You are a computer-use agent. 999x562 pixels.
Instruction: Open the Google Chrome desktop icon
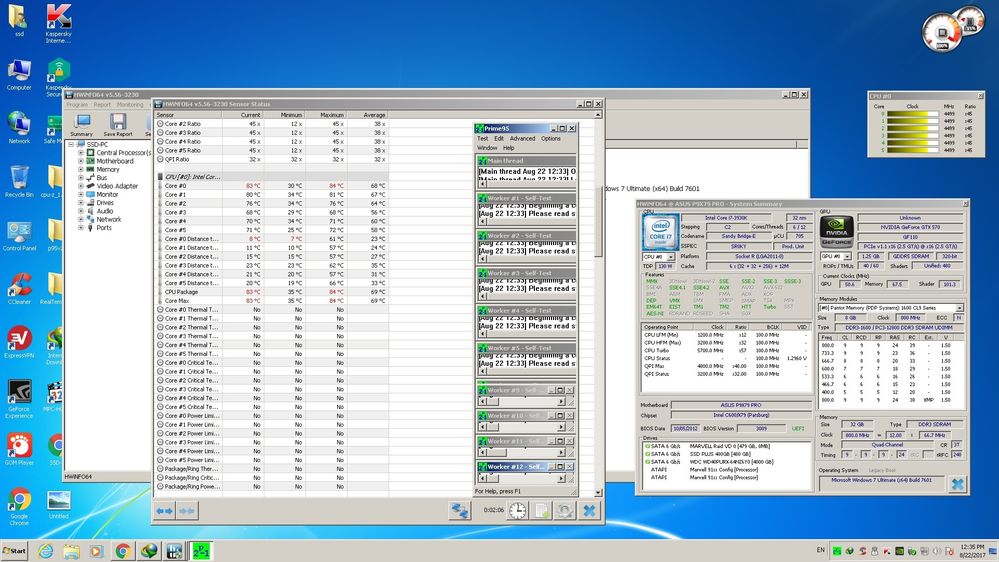coord(19,507)
